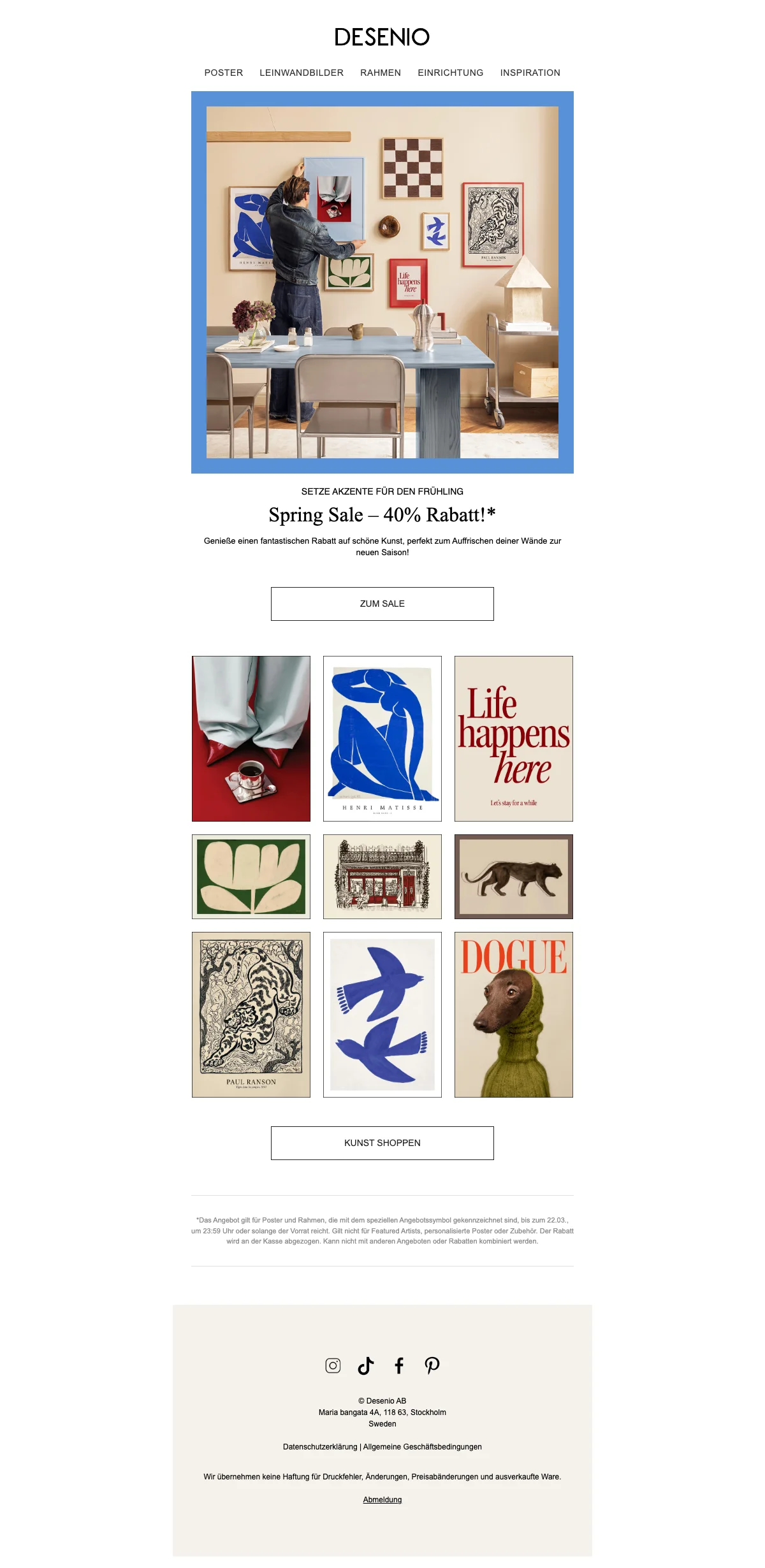765x1568 pixels.
Task: Open the DOGUE dog poster
Action: pyautogui.click(x=514, y=1015)
